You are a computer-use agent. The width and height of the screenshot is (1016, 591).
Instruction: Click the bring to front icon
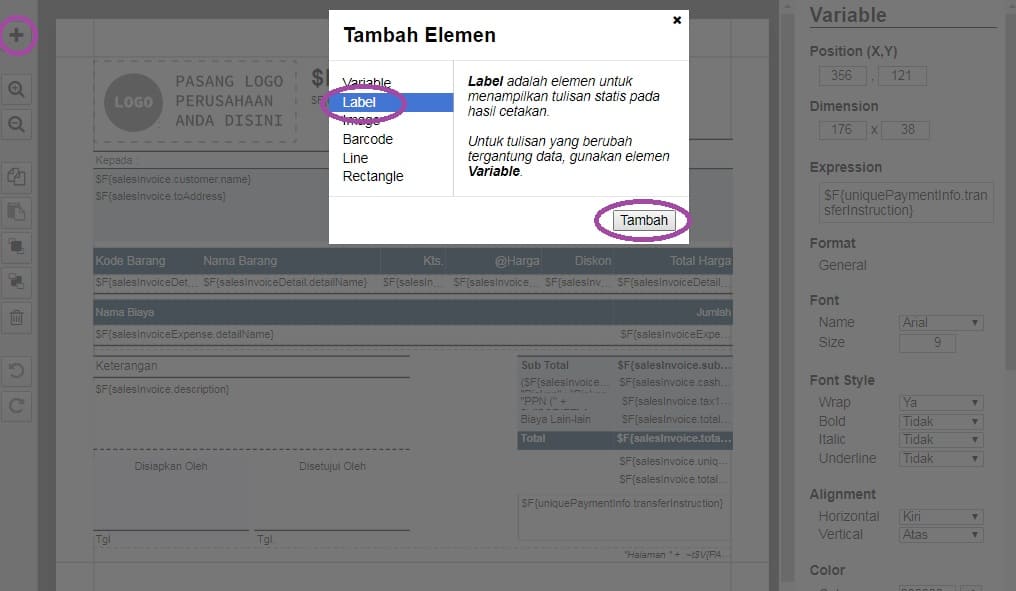tap(17, 247)
